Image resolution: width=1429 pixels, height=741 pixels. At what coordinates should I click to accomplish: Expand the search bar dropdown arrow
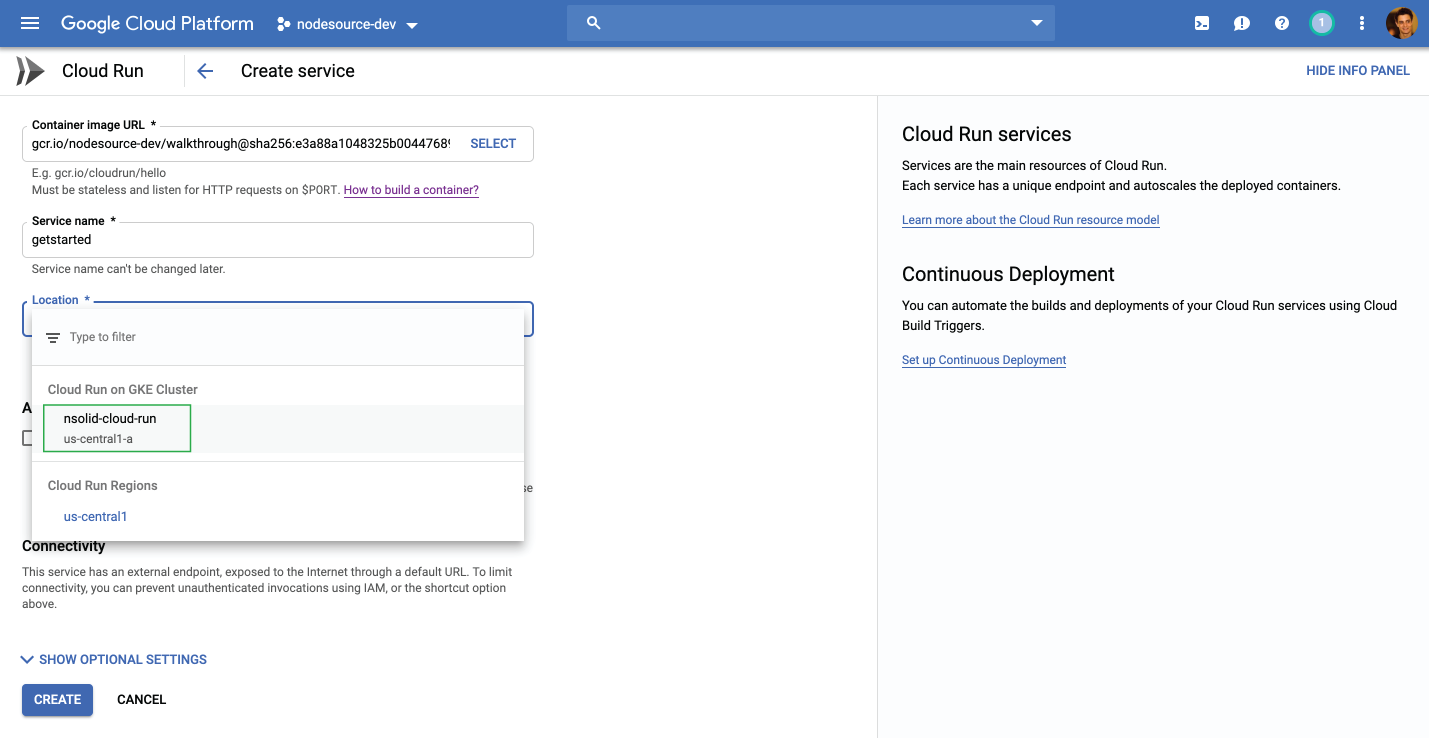tap(1037, 23)
